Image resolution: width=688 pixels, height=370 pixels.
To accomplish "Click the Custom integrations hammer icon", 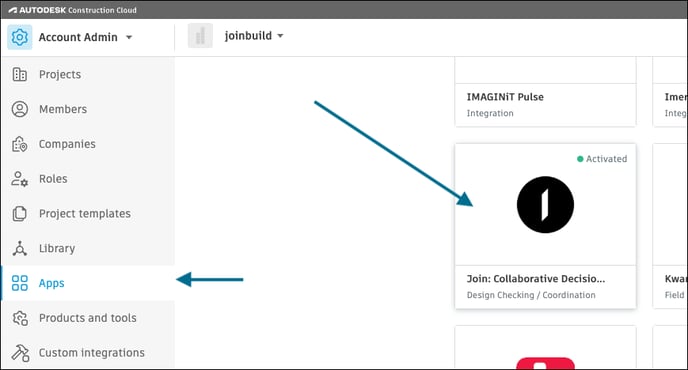I will pos(20,353).
